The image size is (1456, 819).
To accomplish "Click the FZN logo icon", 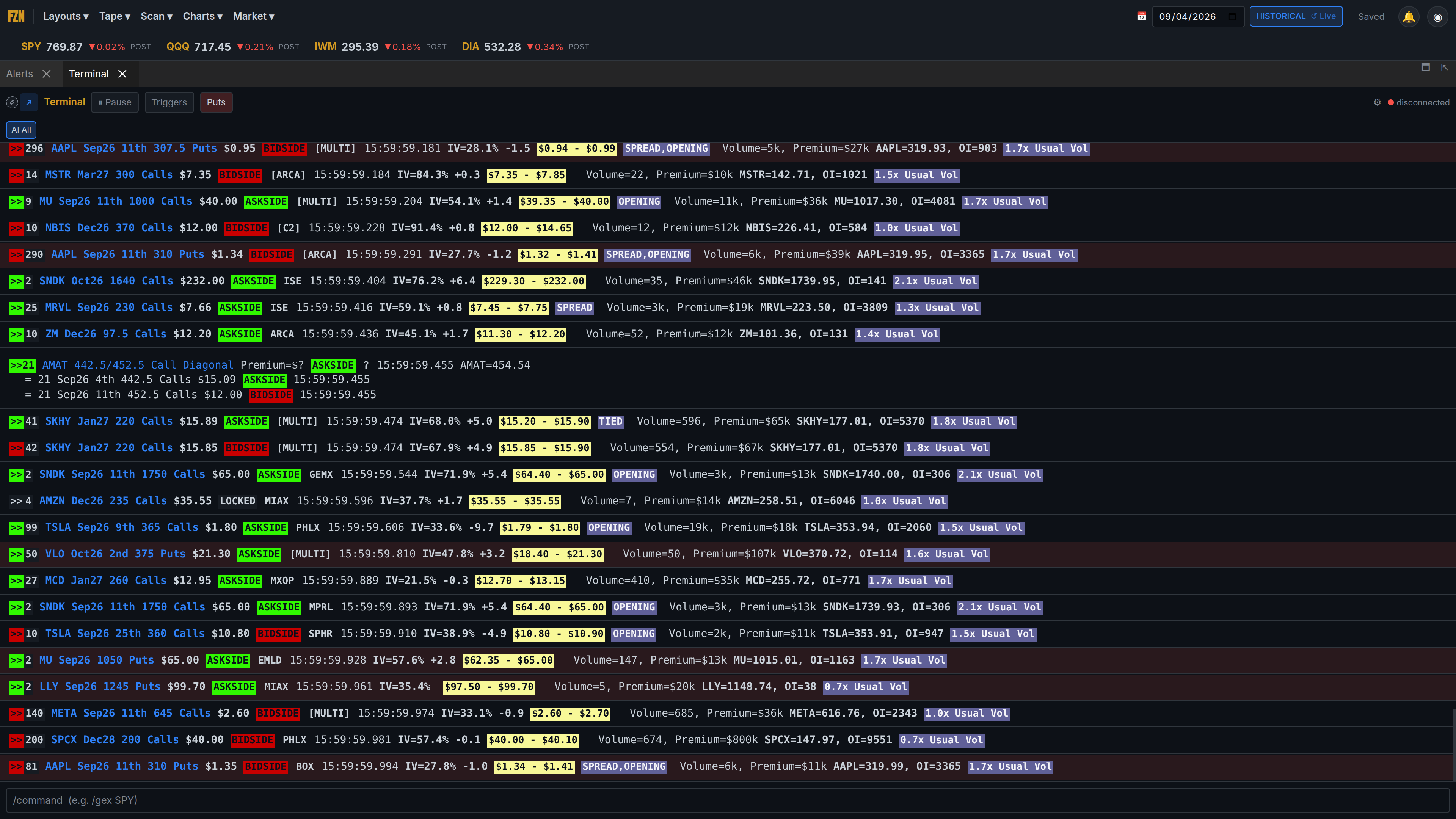I will click(x=16, y=16).
